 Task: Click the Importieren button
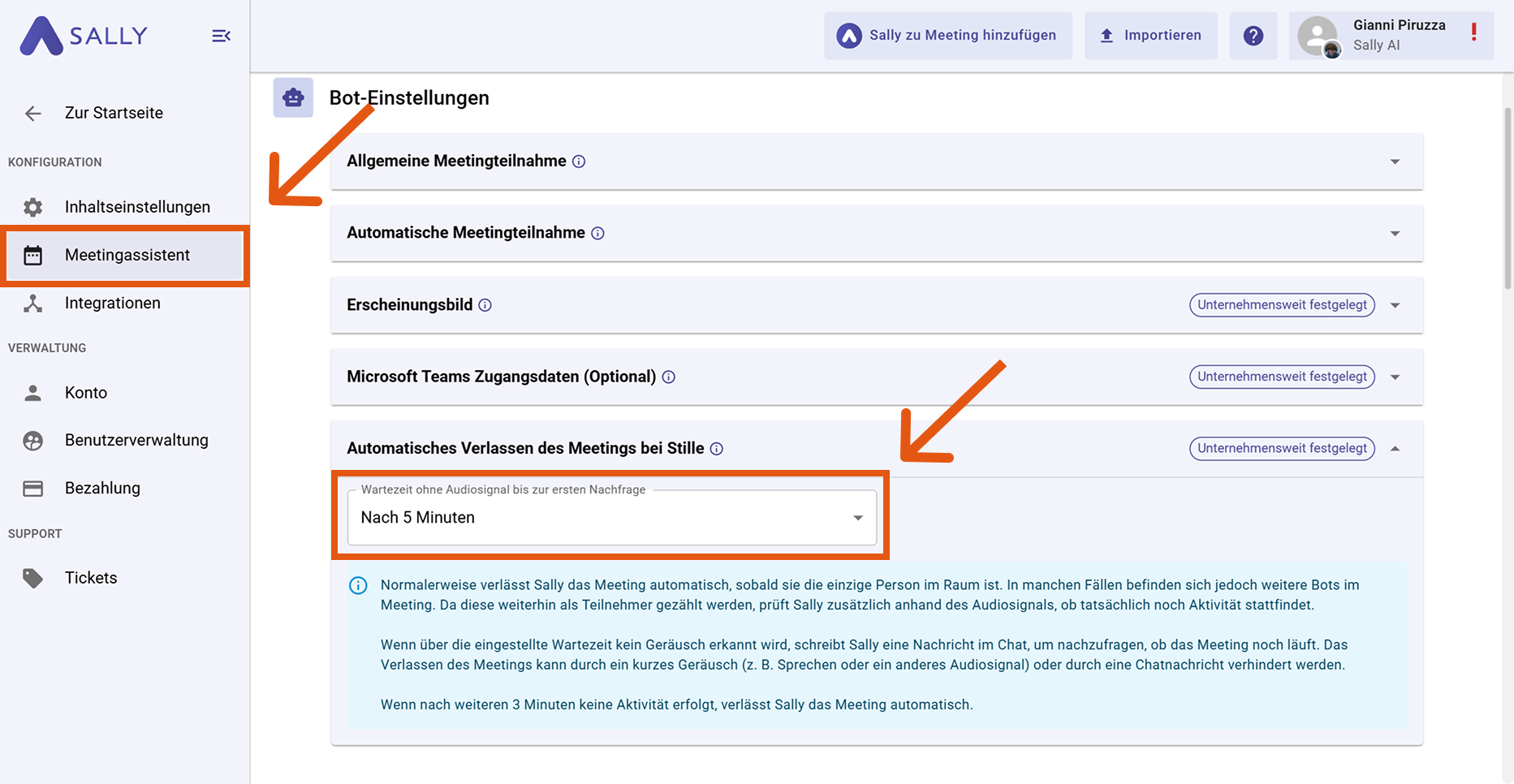coord(1150,36)
